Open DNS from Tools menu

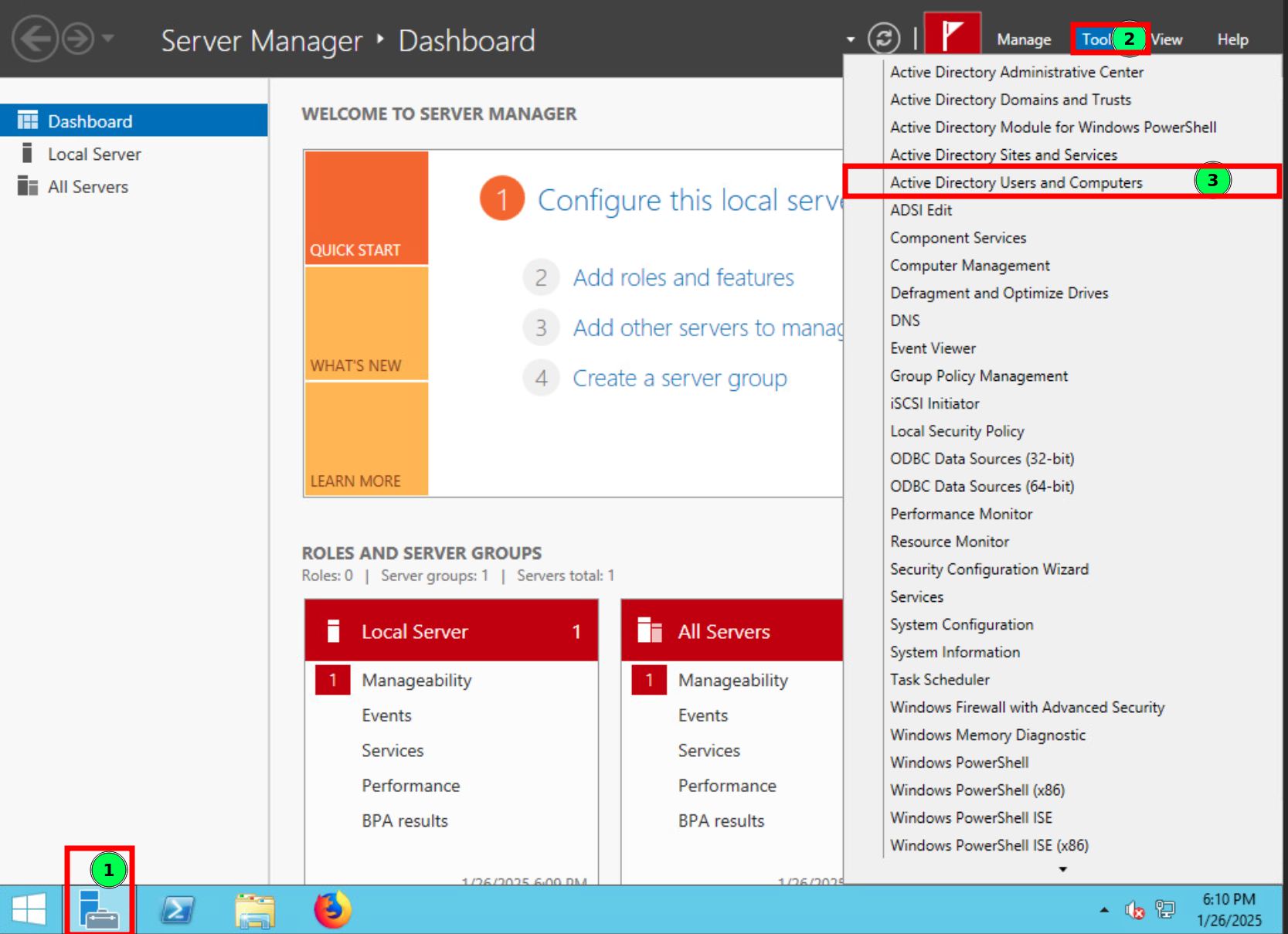point(1063,321)
